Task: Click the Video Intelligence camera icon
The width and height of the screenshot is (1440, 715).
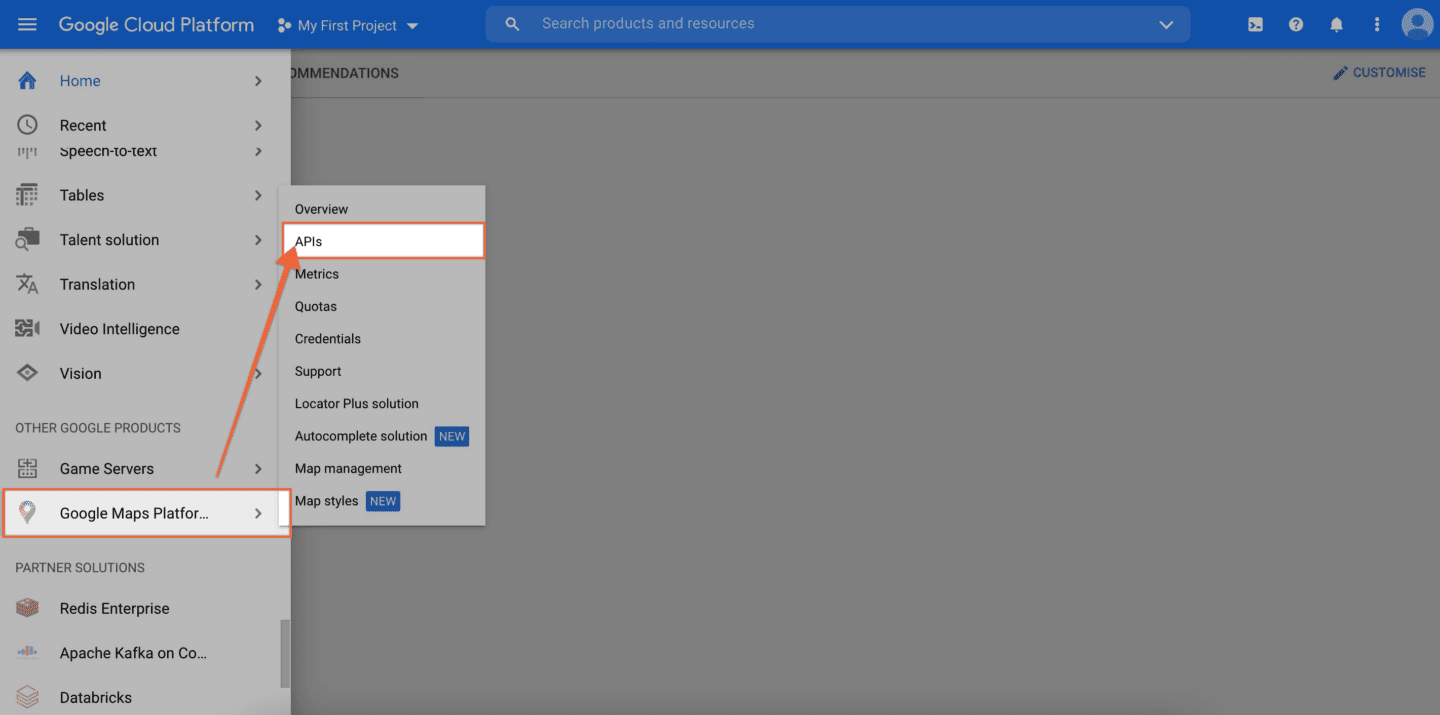Action: pos(27,329)
